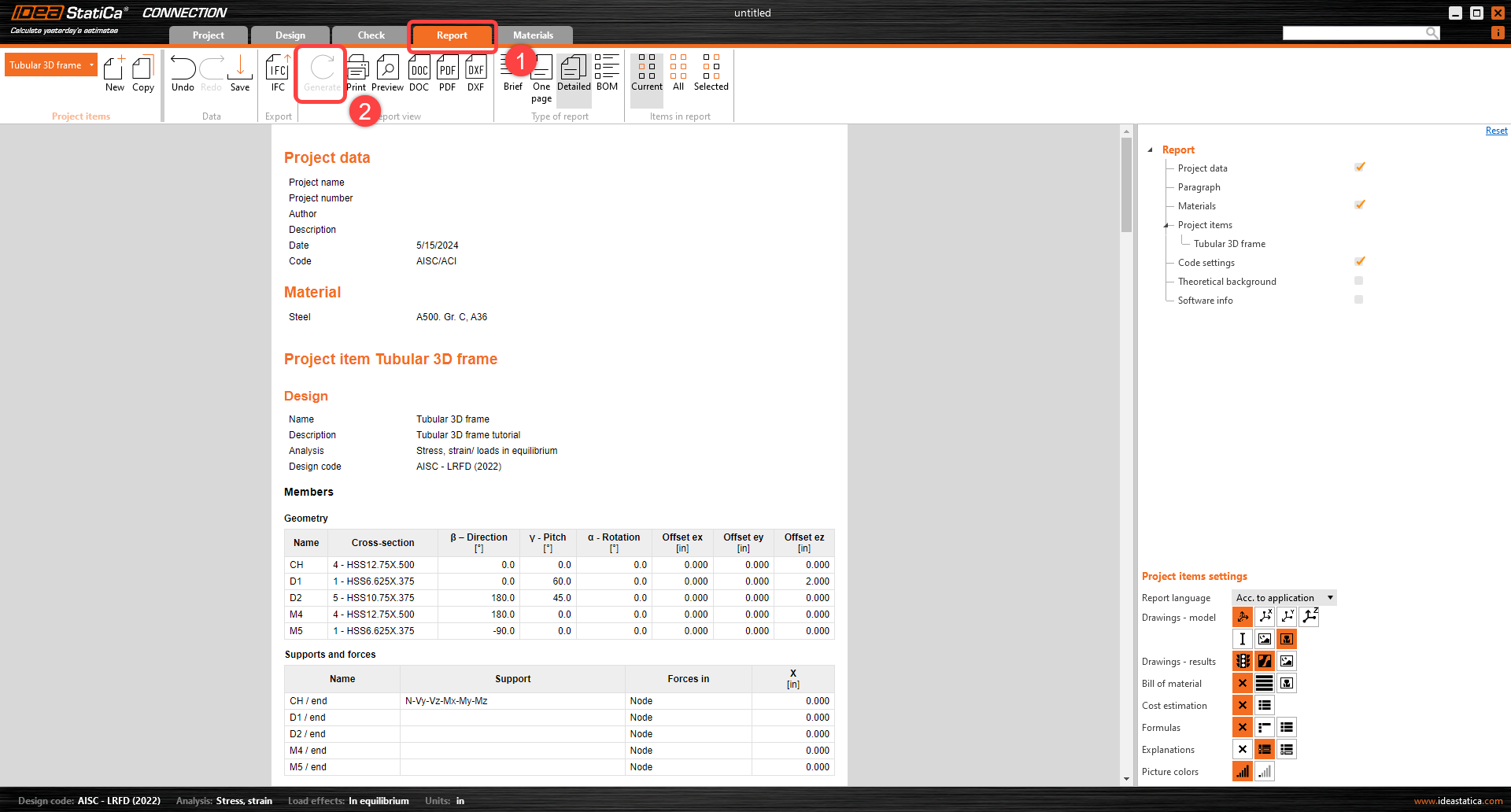The image size is (1511, 812).
Task: Switch to the Design tab
Action: coord(290,35)
